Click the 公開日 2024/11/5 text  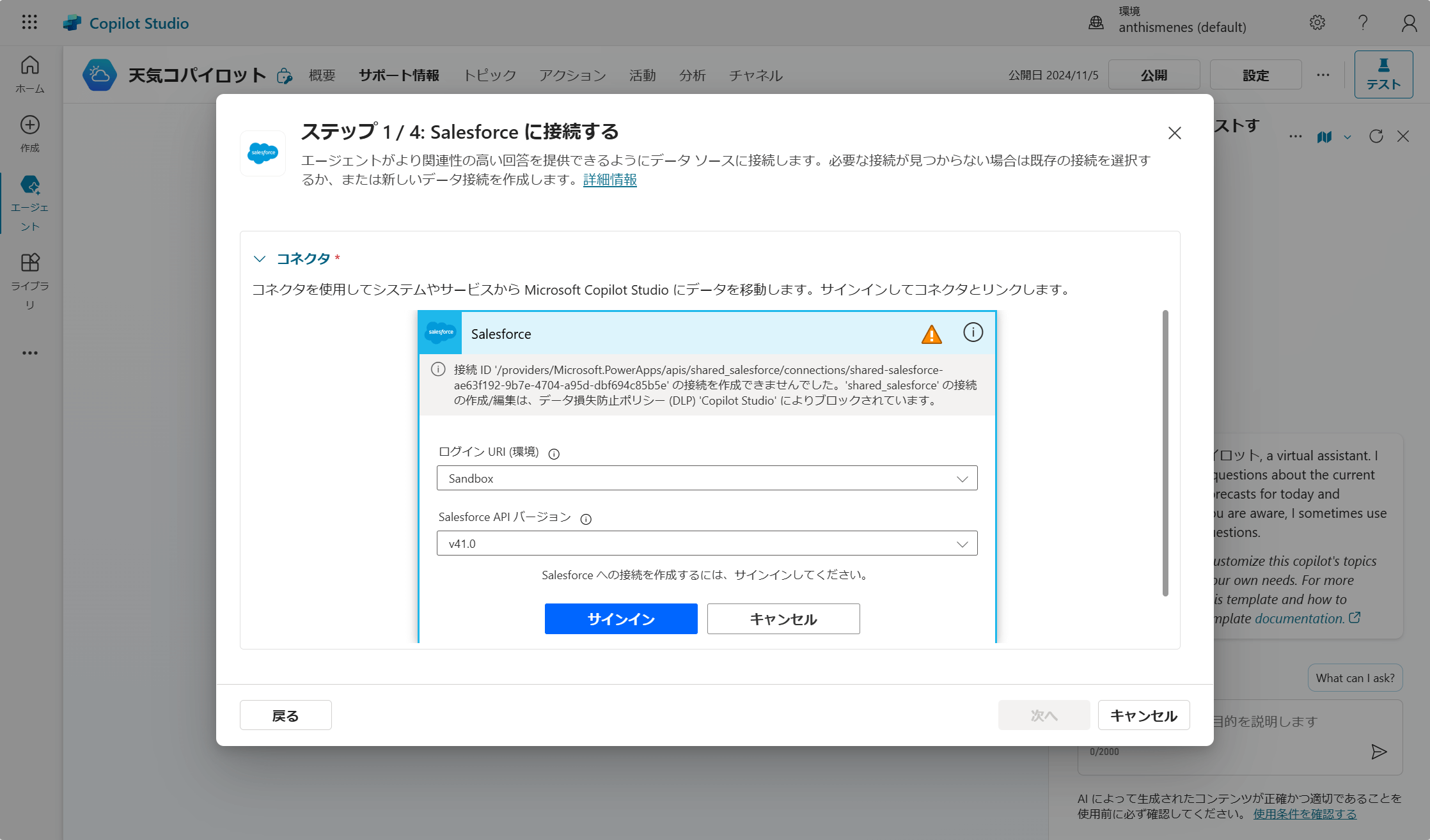click(x=1053, y=75)
